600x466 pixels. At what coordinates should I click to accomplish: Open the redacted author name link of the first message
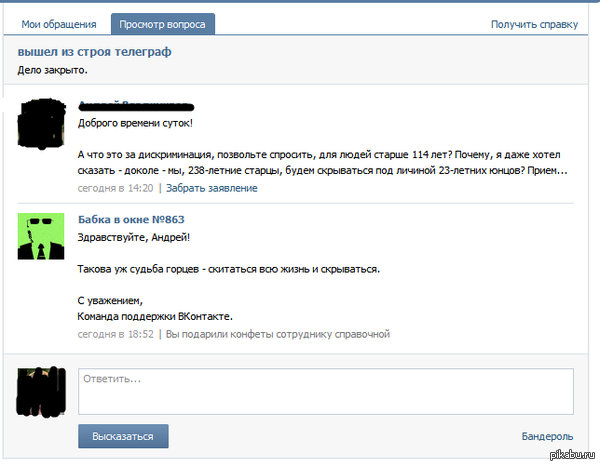(x=136, y=106)
